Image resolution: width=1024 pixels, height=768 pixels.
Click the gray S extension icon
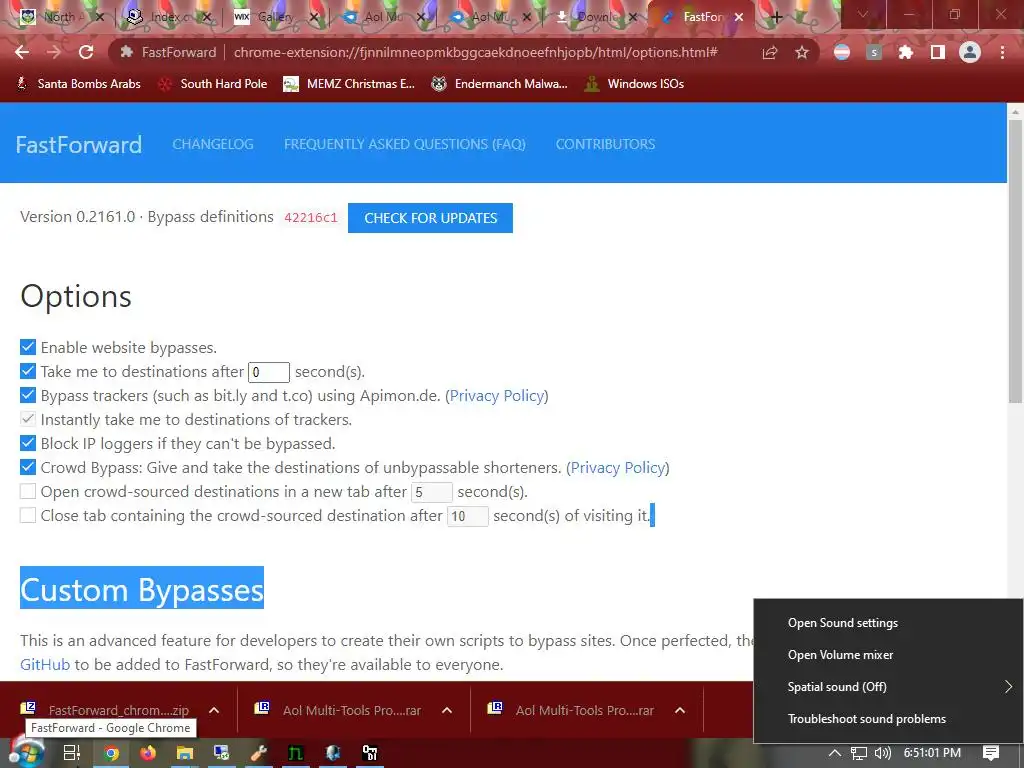point(874,52)
